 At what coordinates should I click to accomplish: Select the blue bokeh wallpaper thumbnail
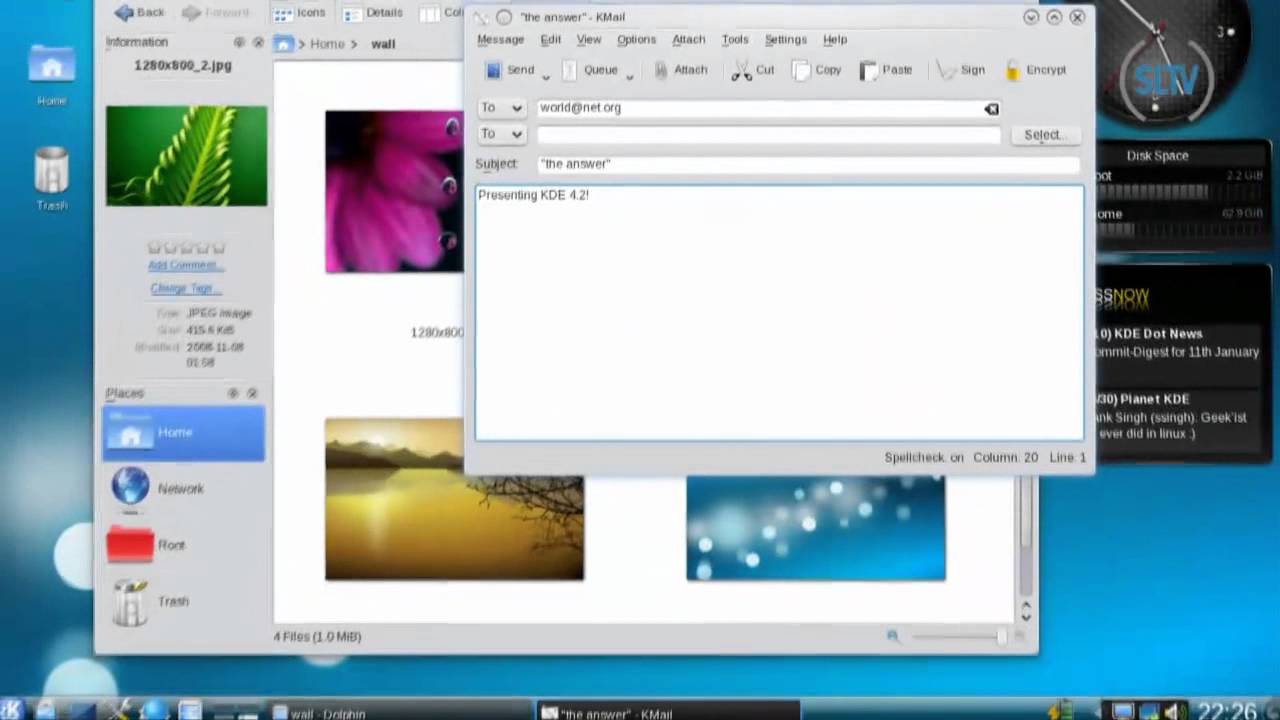pyautogui.click(x=815, y=527)
